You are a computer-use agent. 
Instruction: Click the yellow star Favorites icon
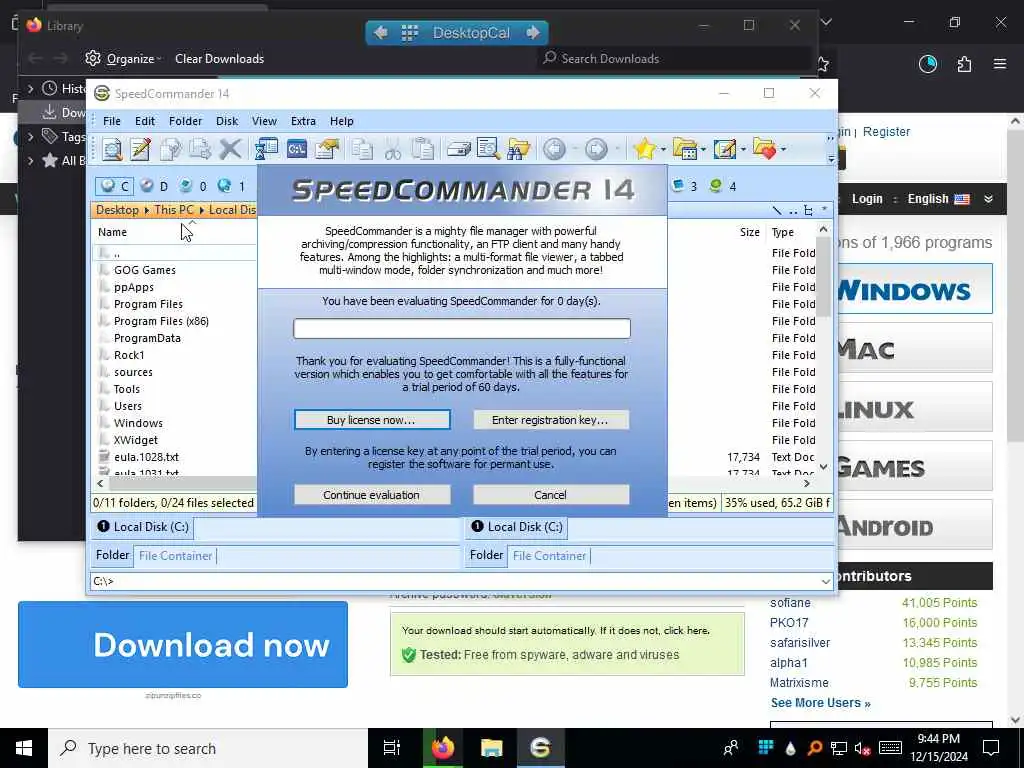coord(645,149)
